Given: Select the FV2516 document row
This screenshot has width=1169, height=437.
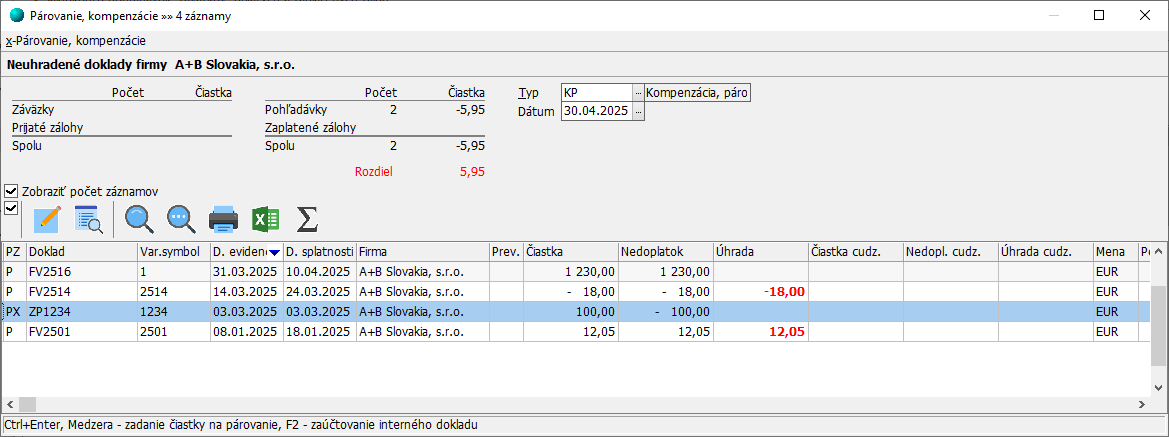Looking at the screenshot, I should [80, 271].
